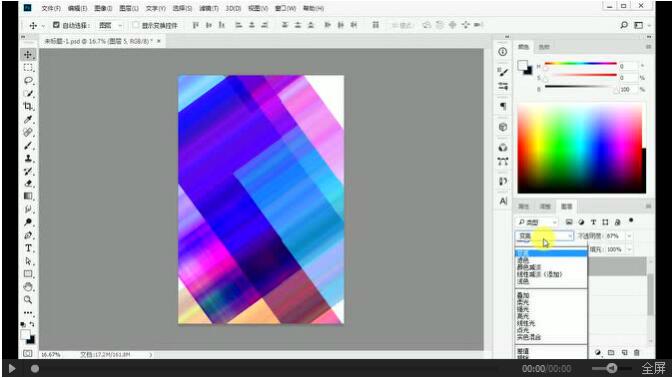
Task: Toggle shape layer filter icon
Action: pos(605,222)
